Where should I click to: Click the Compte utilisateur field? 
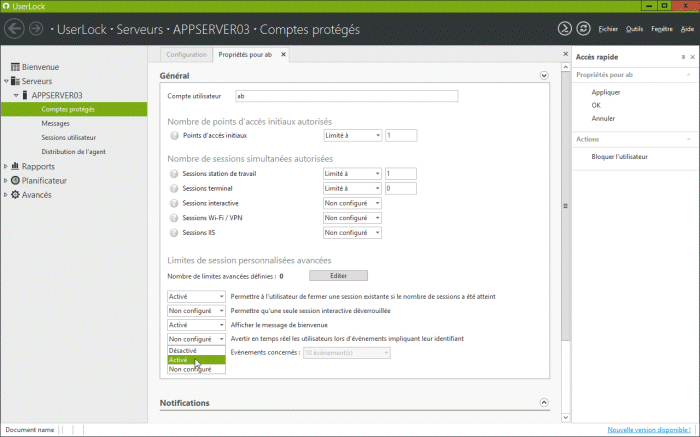[346, 96]
